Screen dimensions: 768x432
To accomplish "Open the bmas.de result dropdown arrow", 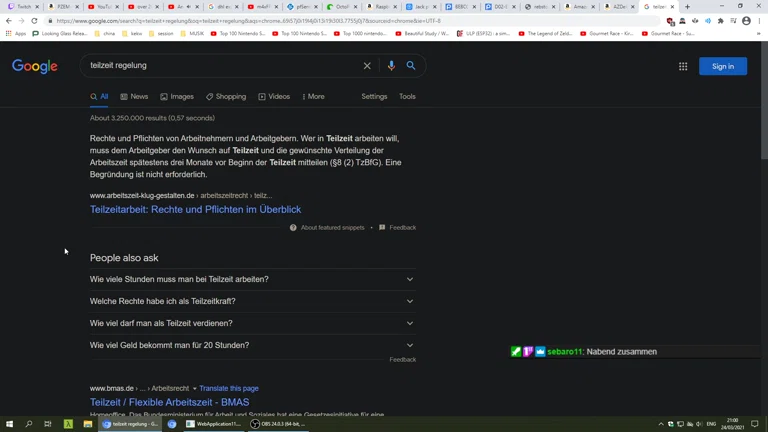I will [x=194, y=388].
